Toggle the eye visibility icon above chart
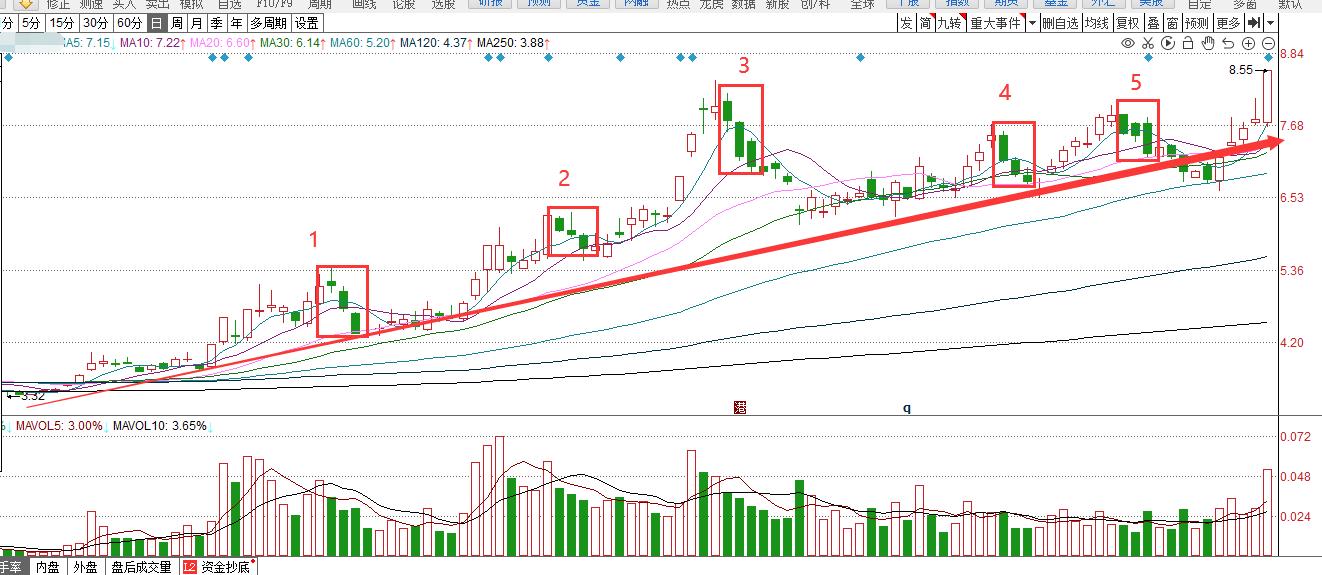The height and width of the screenshot is (575, 1322). coord(1128,43)
